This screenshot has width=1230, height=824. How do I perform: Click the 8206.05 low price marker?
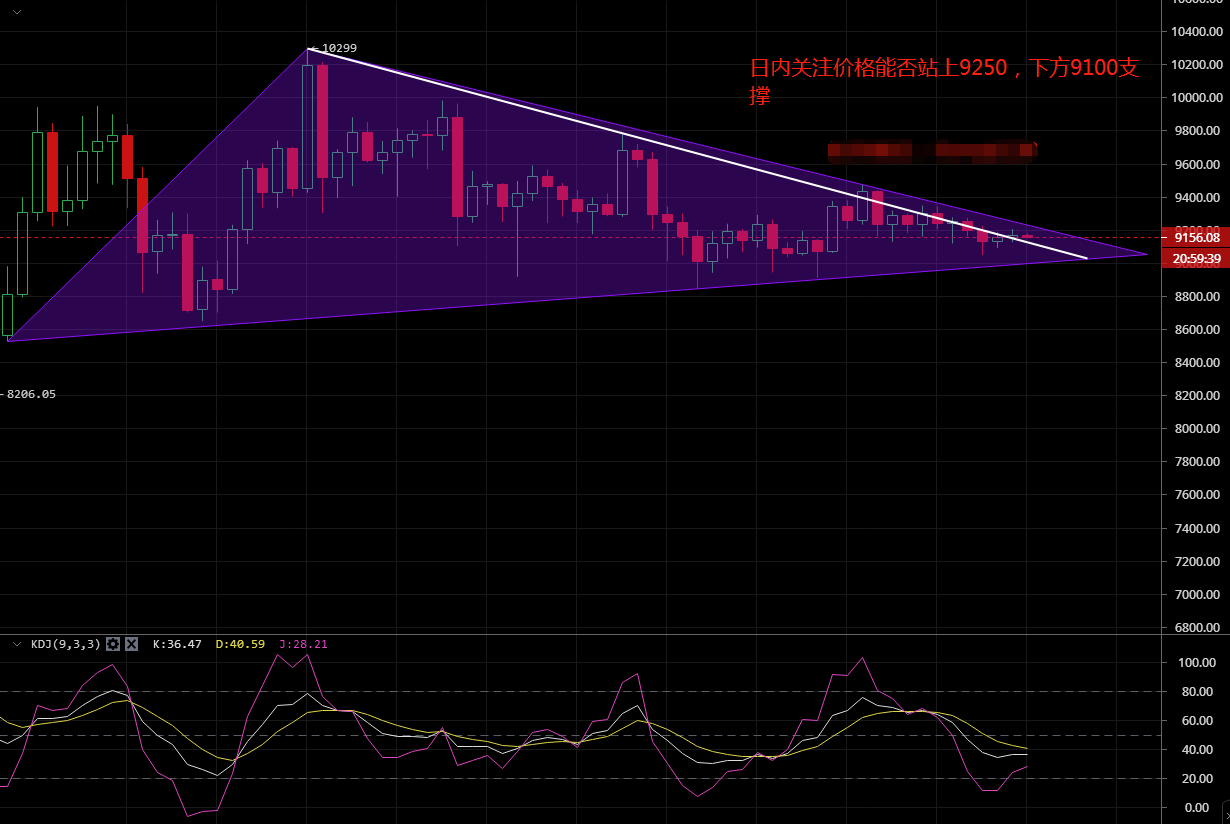click(31, 394)
